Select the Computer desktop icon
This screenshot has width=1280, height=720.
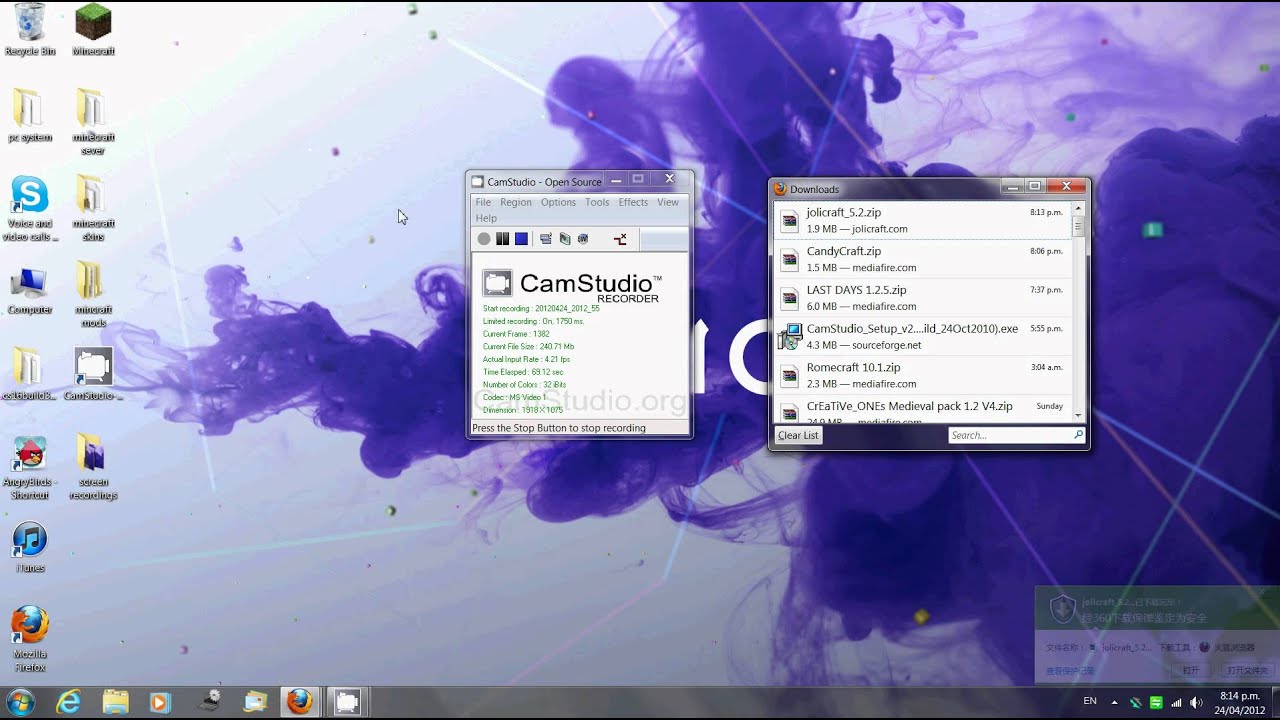pyautogui.click(x=30, y=289)
